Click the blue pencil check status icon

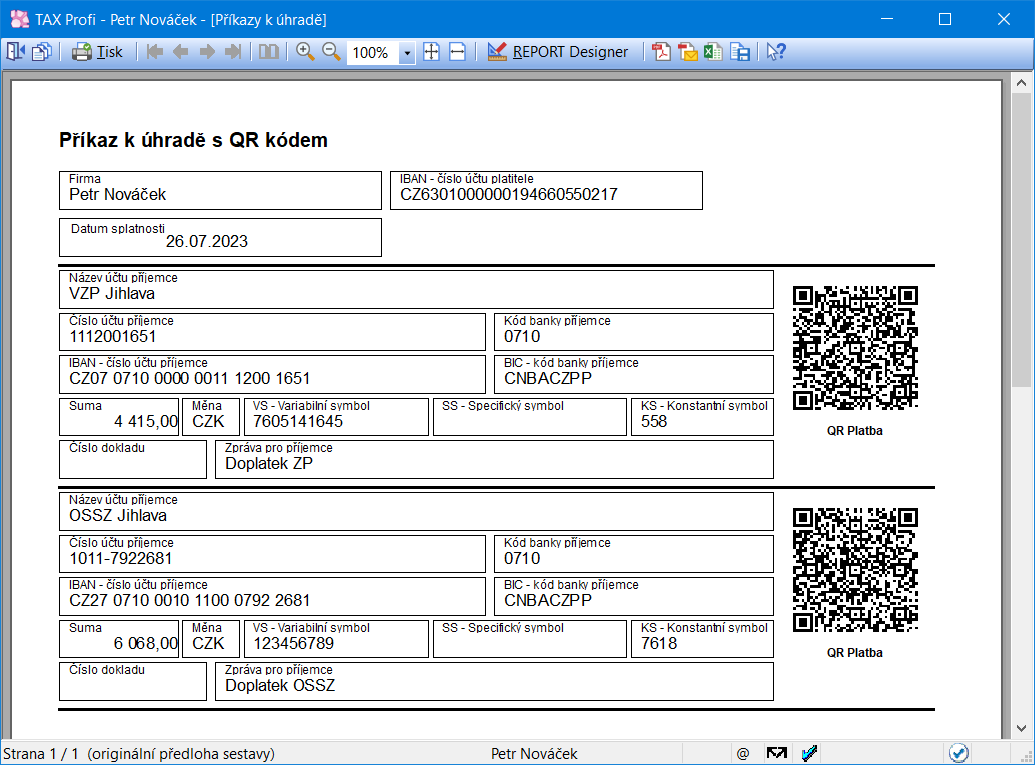click(809, 753)
